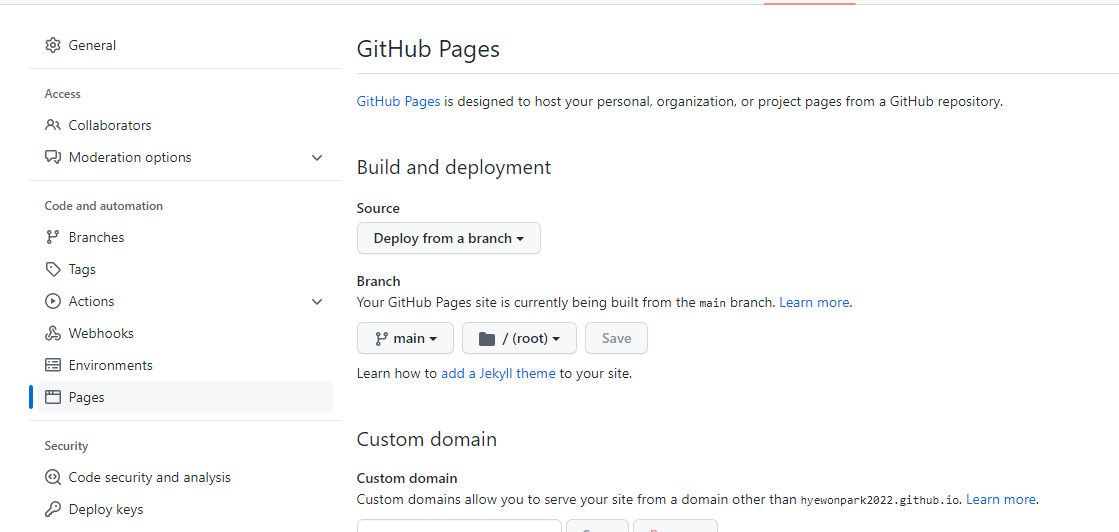Image resolution: width=1119 pixels, height=532 pixels.
Task: Click the Security section label
Action: [x=66, y=446]
